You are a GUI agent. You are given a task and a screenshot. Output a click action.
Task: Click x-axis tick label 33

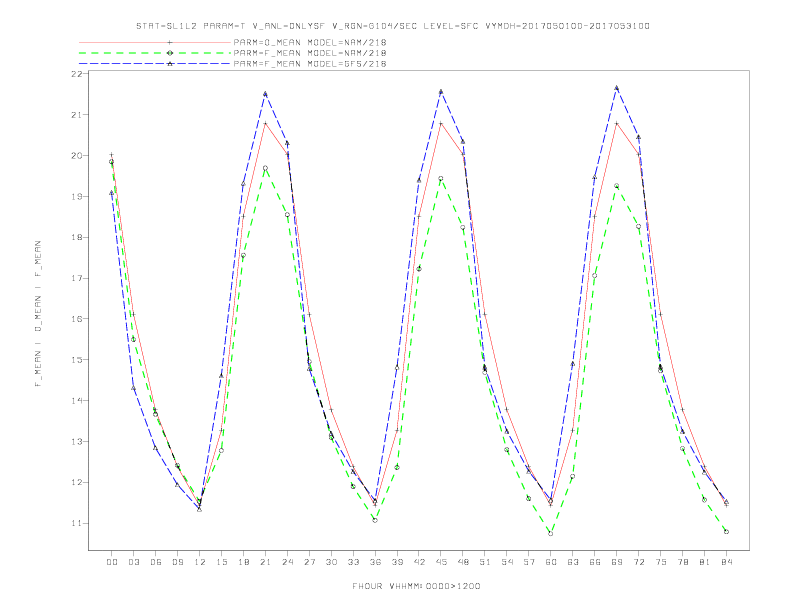pyautogui.click(x=353, y=562)
